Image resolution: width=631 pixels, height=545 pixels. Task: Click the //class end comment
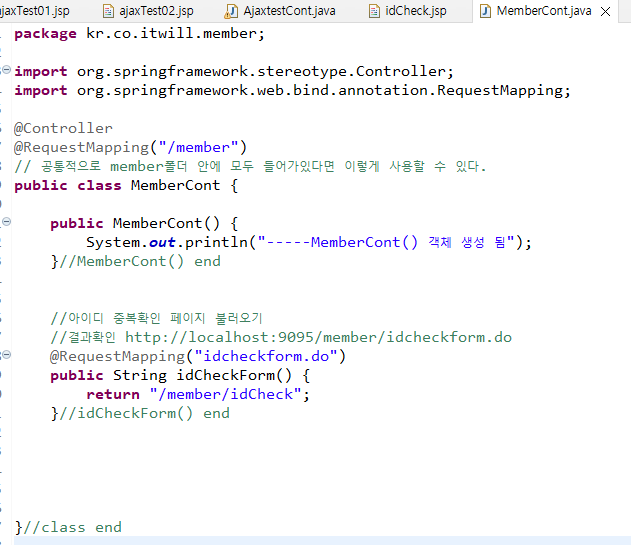73,527
